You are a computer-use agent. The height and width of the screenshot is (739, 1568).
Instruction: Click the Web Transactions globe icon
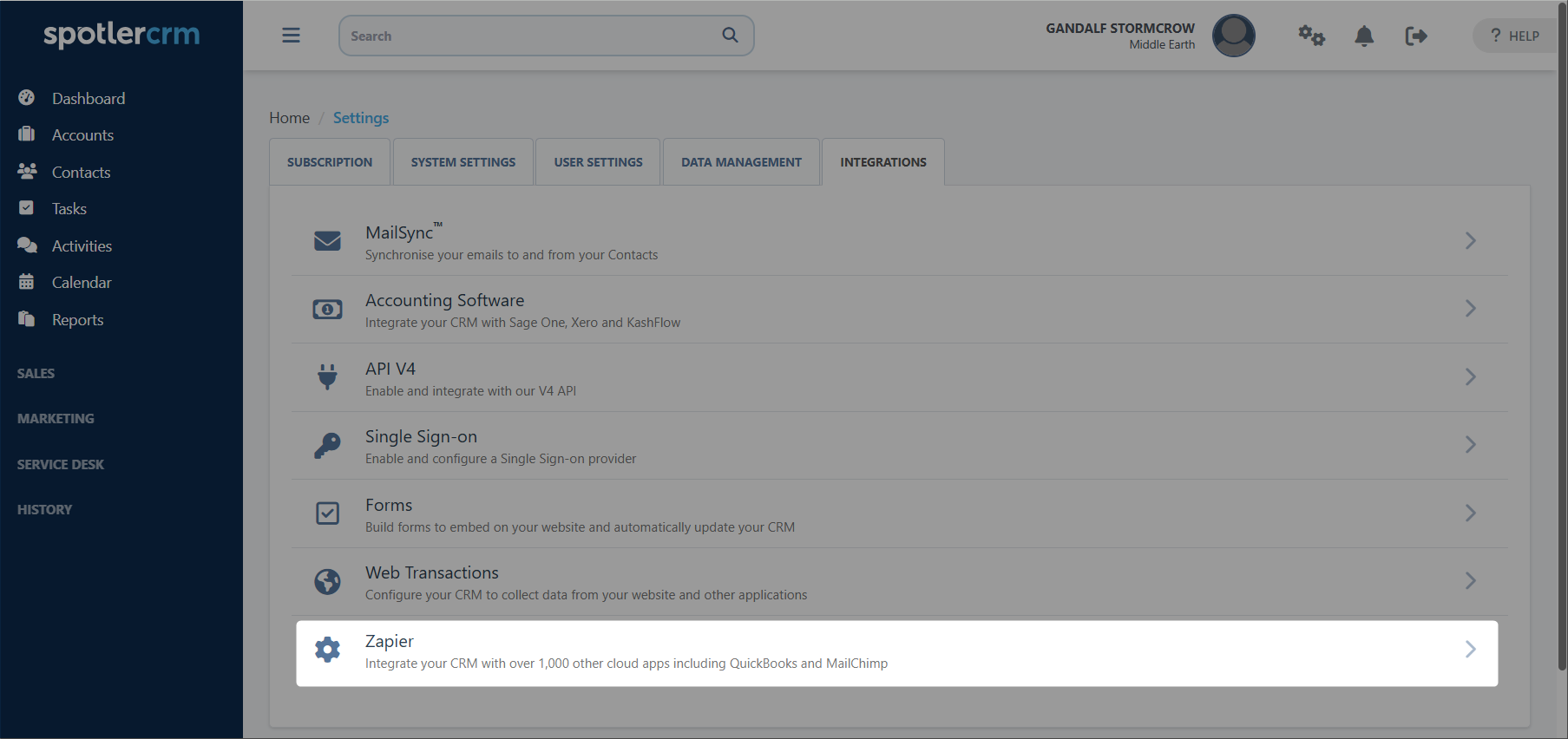point(327,581)
